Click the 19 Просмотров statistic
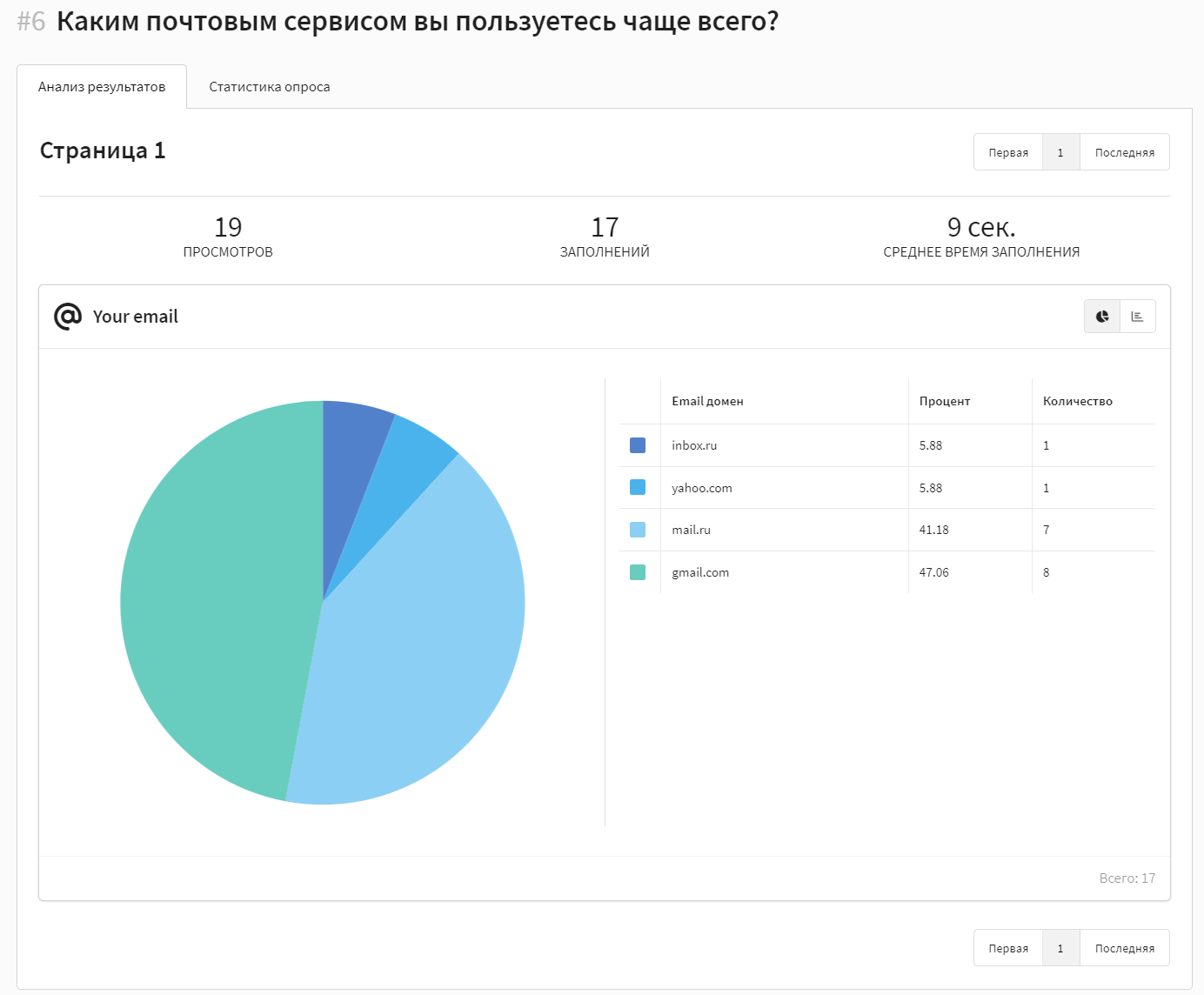The height and width of the screenshot is (995, 1204). pos(228,237)
